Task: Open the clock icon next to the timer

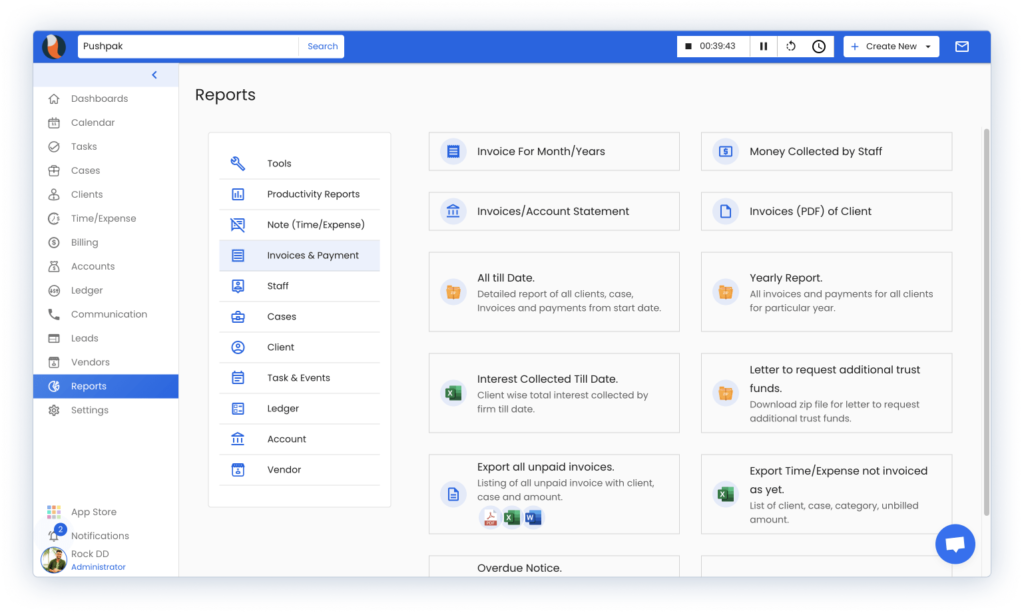Action: pos(818,46)
